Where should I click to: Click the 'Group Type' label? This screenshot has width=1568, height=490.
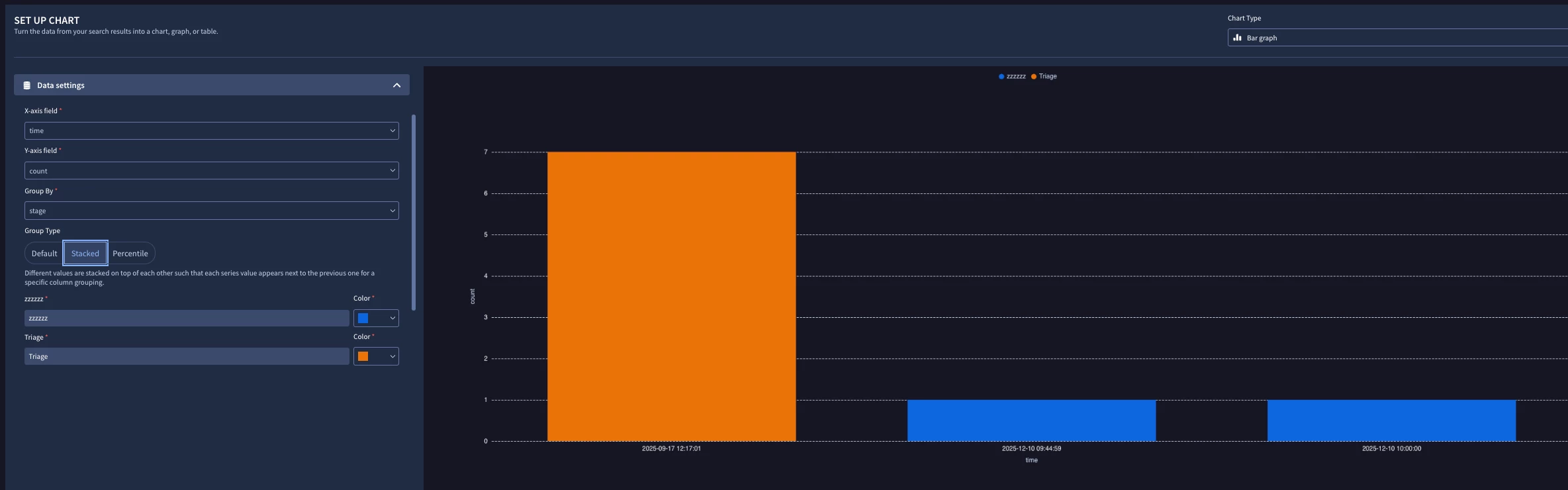[x=42, y=231]
